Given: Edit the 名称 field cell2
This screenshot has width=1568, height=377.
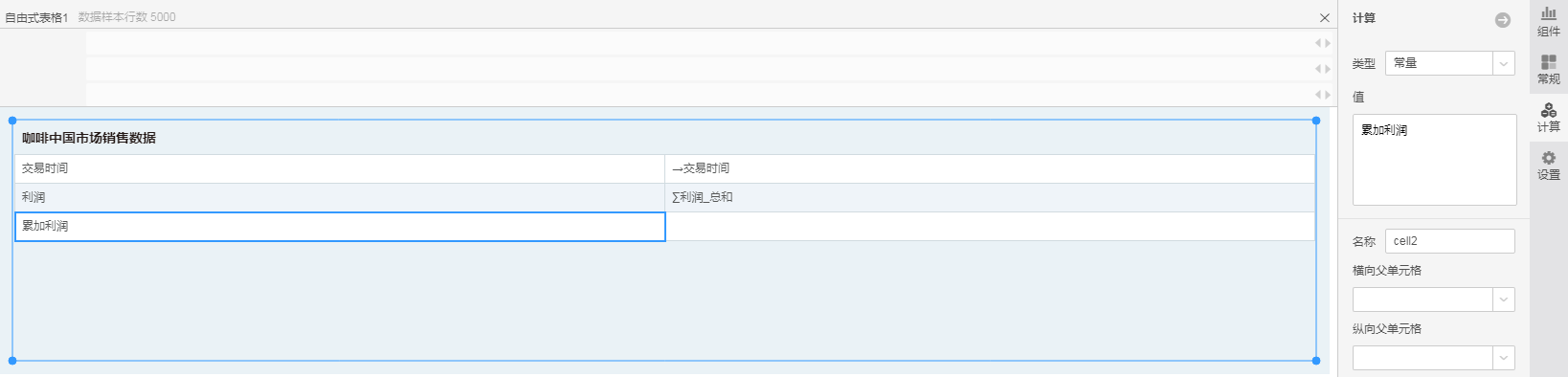Looking at the screenshot, I should point(1450,241).
